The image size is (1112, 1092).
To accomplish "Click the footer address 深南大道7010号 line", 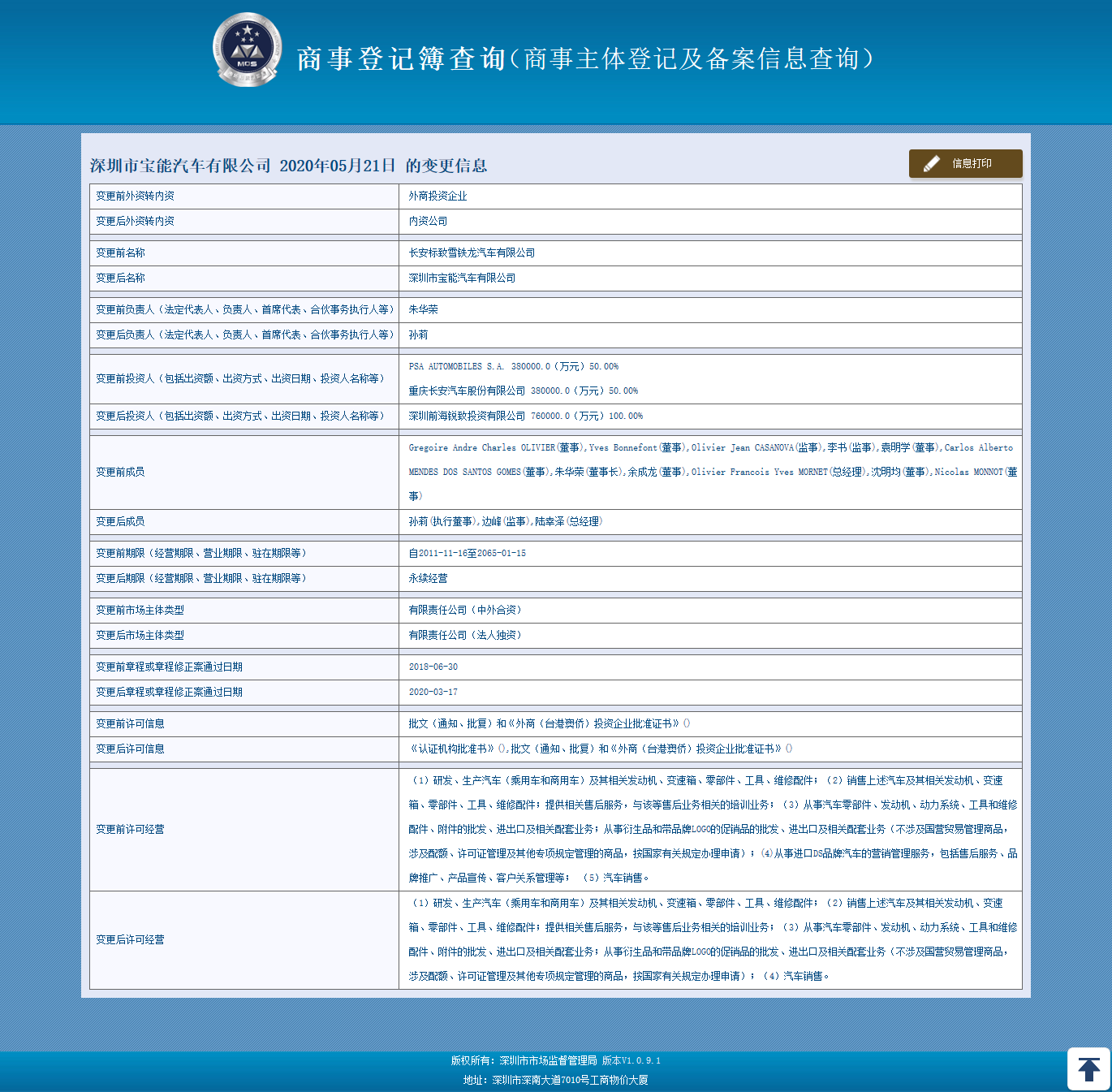I will coord(555,1080).
